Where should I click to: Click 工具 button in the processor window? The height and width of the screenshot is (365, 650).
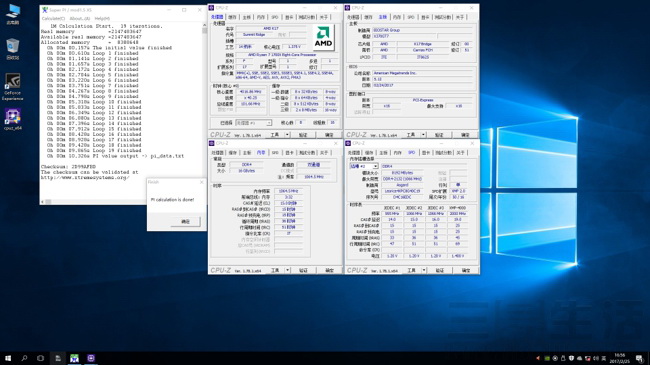click(275, 135)
